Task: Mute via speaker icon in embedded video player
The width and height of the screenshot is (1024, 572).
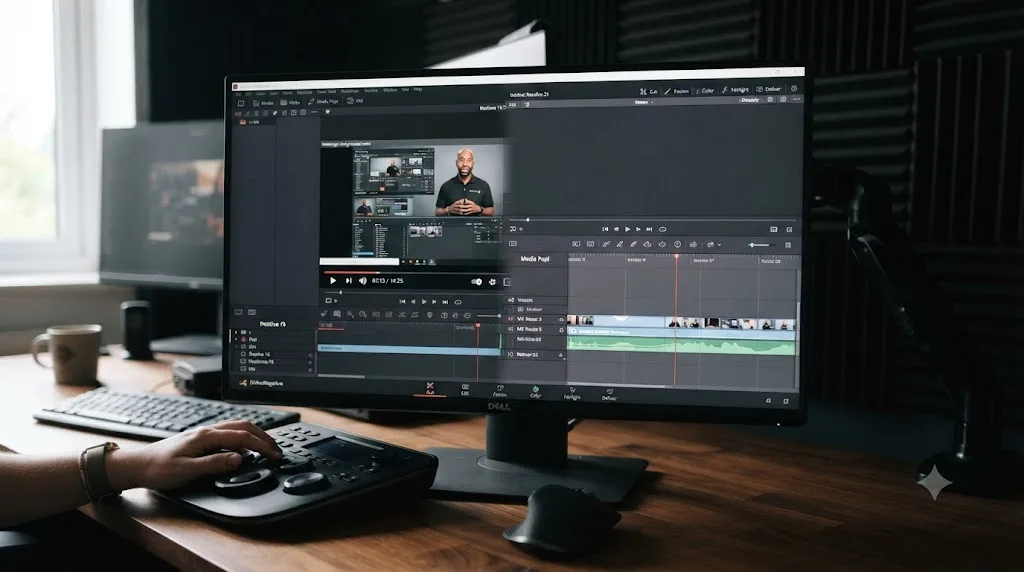Action: pyautogui.click(x=362, y=281)
